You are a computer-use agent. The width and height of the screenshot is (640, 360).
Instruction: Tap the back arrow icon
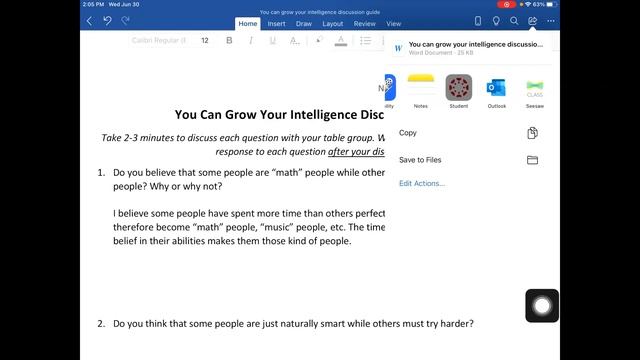[89, 21]
